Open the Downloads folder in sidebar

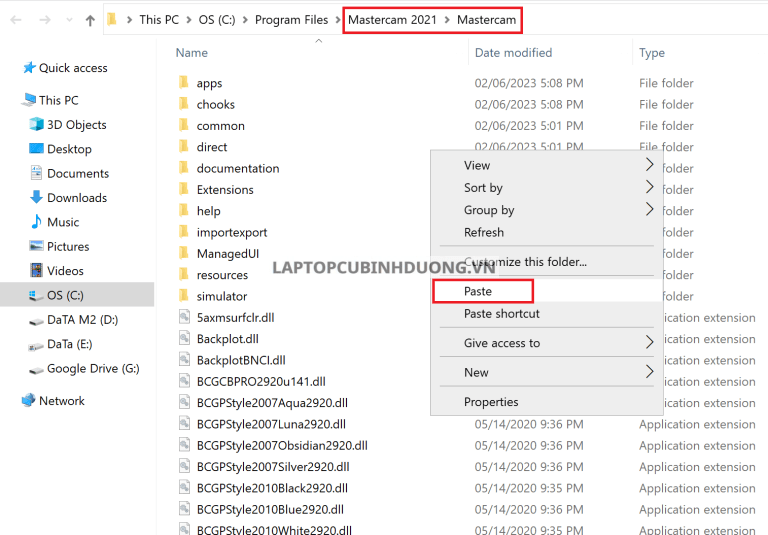(76, 198)
